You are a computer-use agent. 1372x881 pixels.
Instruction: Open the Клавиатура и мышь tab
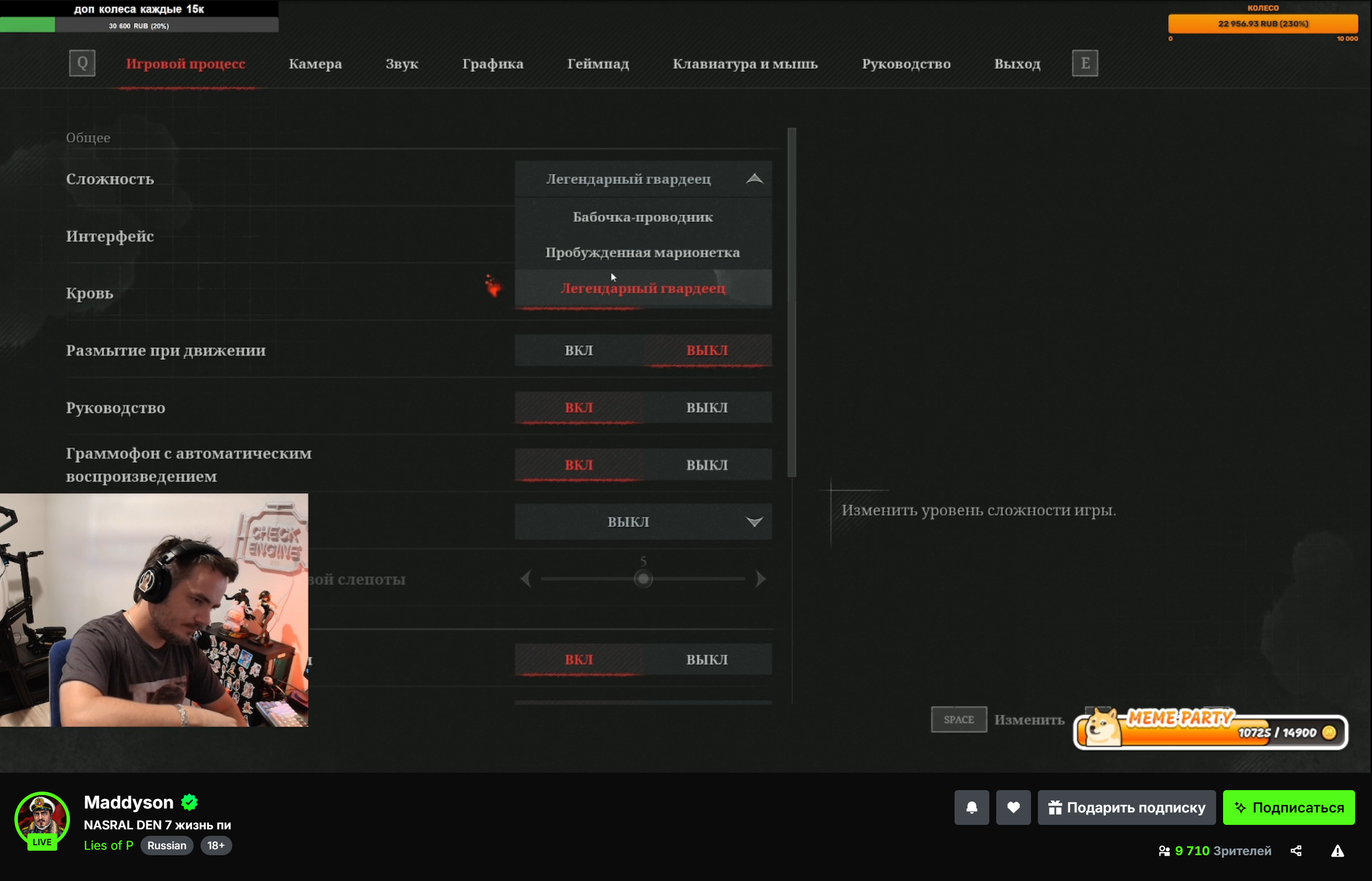745,64
